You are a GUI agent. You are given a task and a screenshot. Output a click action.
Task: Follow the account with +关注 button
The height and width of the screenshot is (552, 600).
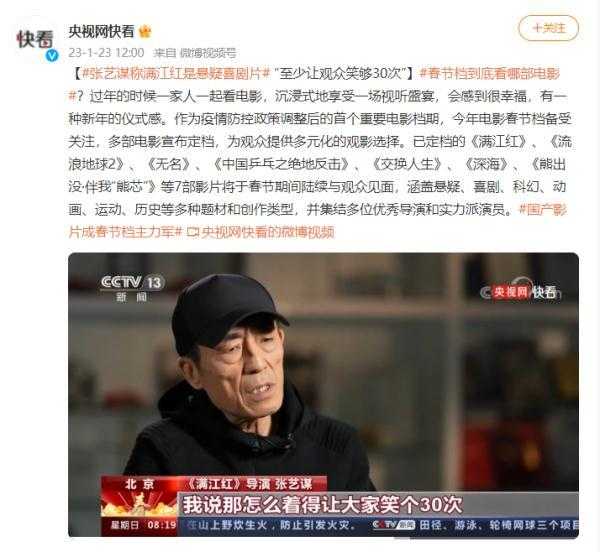(548, 28)
